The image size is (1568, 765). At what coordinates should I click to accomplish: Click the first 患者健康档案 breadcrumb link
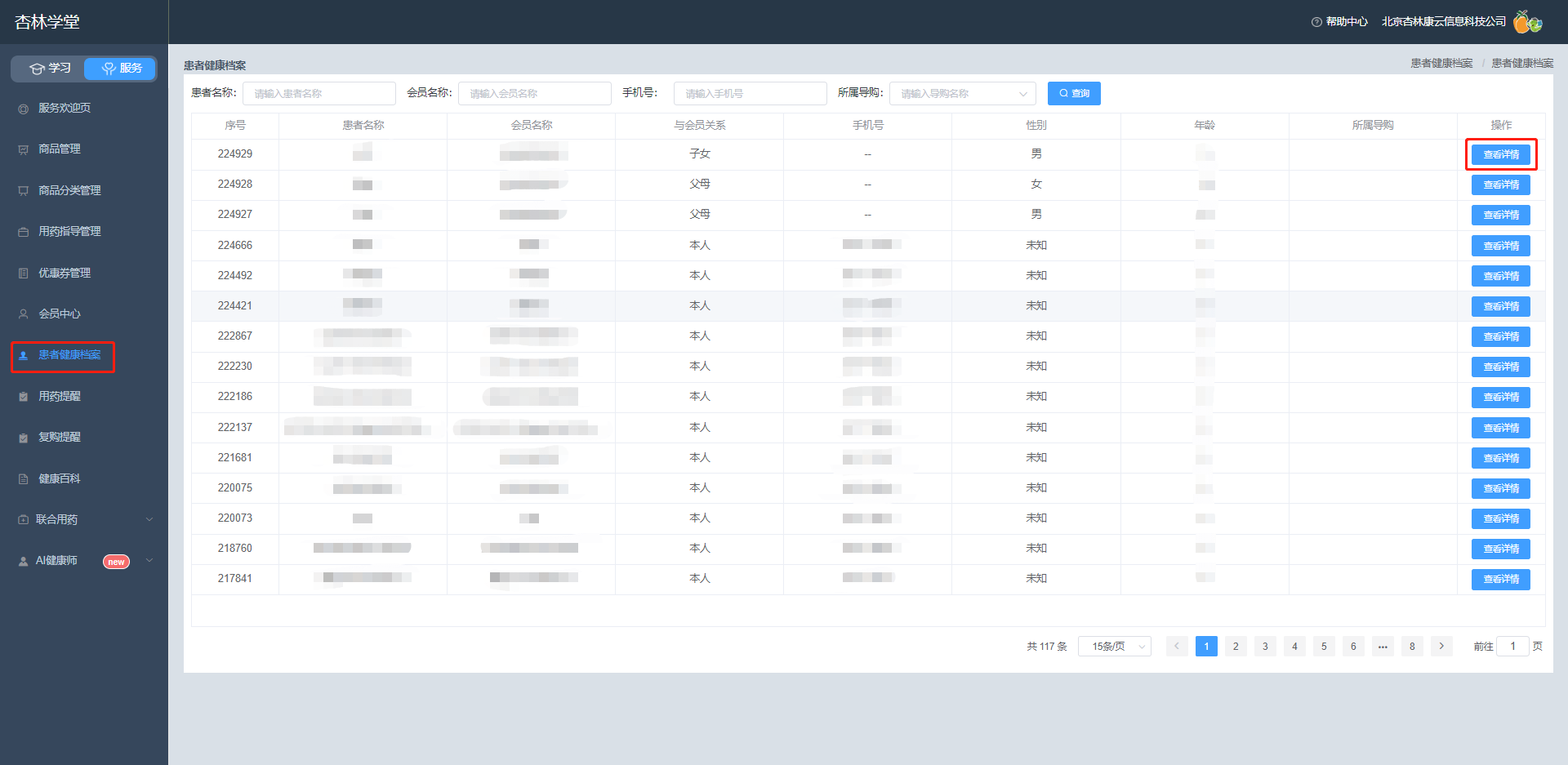pyautogui.click(x=1441, y=64)
